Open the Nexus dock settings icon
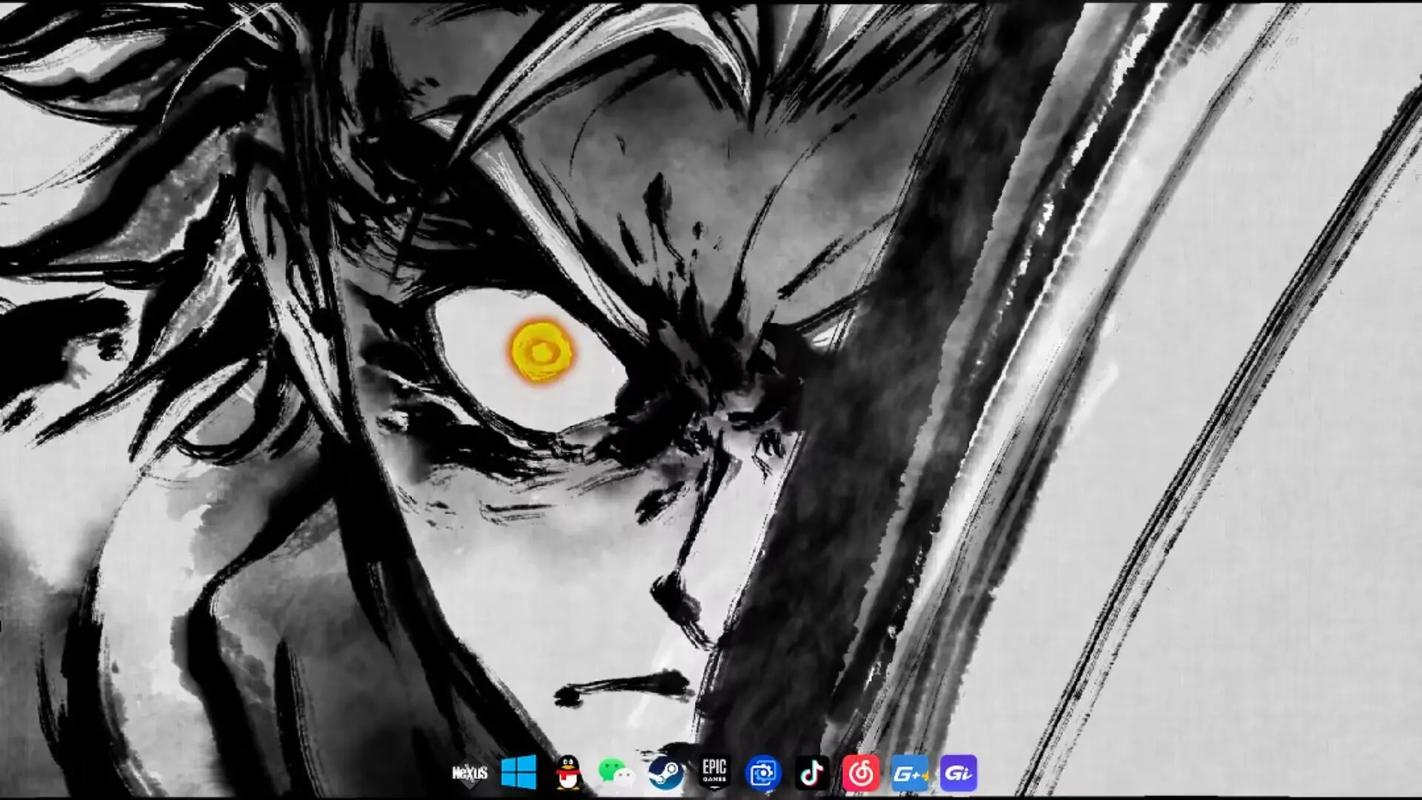Image resolution: width=1422 pixels, height=800 pixels. coord(470,773)
